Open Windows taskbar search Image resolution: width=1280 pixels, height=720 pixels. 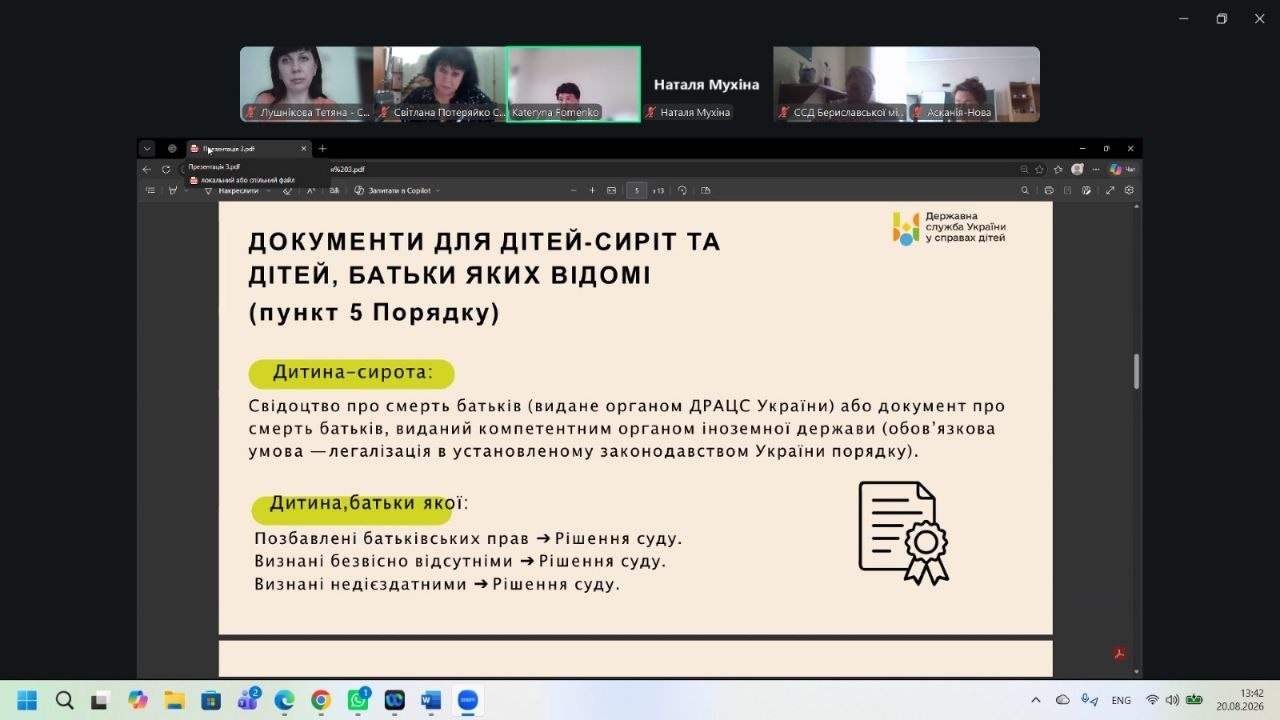coord(64,700)
